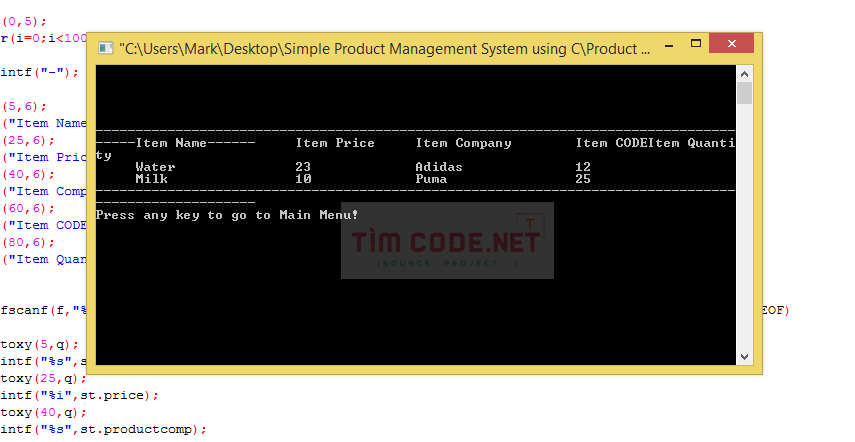Viewport: 855px width, 442px height.
Task: Close the Product Management console window
Action: (x=732, y=44)
